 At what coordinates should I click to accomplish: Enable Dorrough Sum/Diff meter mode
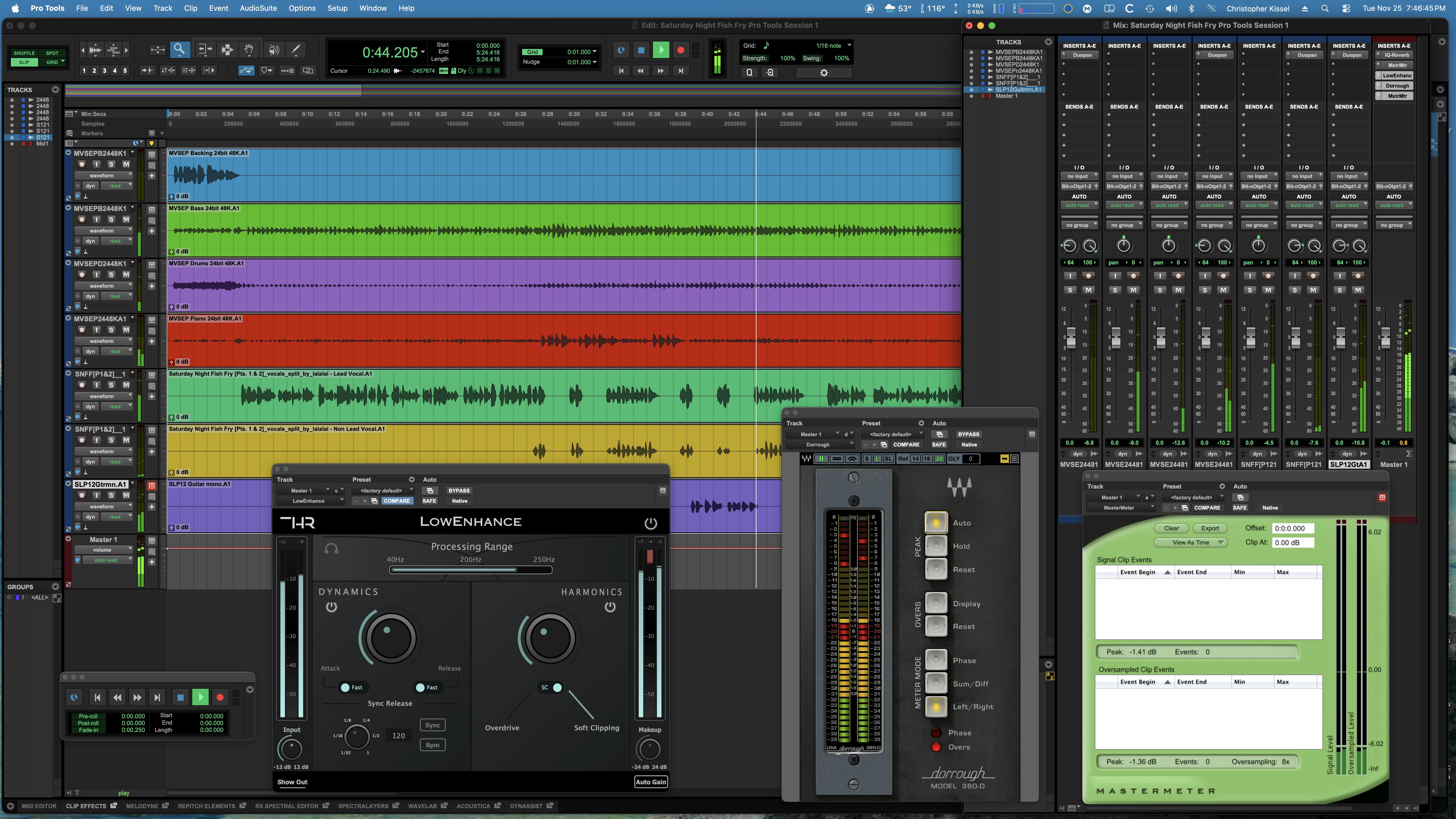pos(936,683)
